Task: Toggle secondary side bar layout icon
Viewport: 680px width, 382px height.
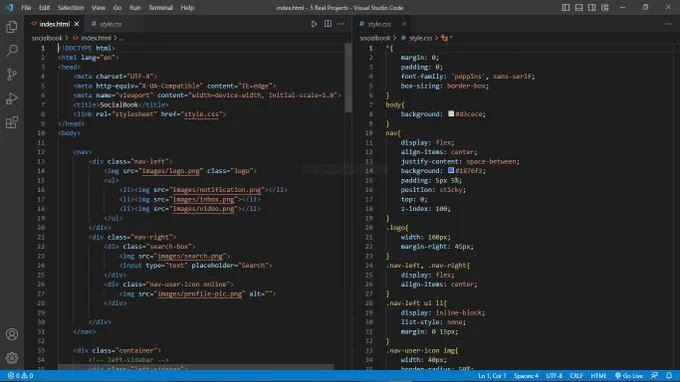Action: (592, 7)
